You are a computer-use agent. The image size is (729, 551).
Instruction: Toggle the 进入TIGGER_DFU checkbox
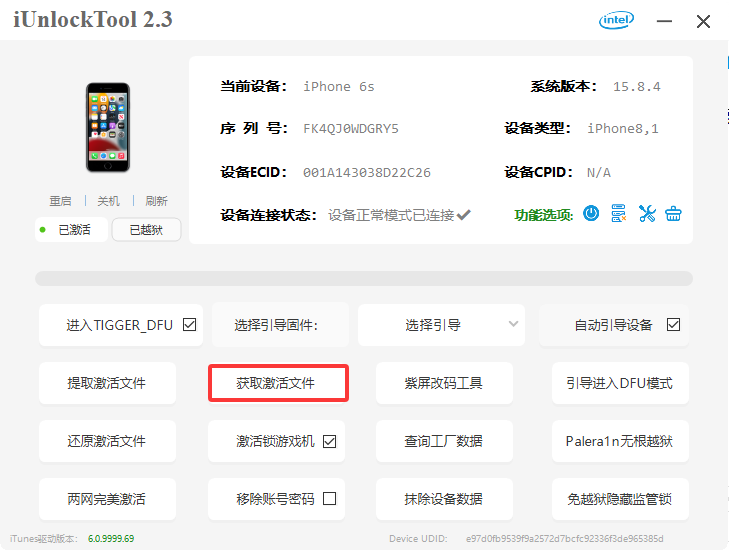coord(190,324)
